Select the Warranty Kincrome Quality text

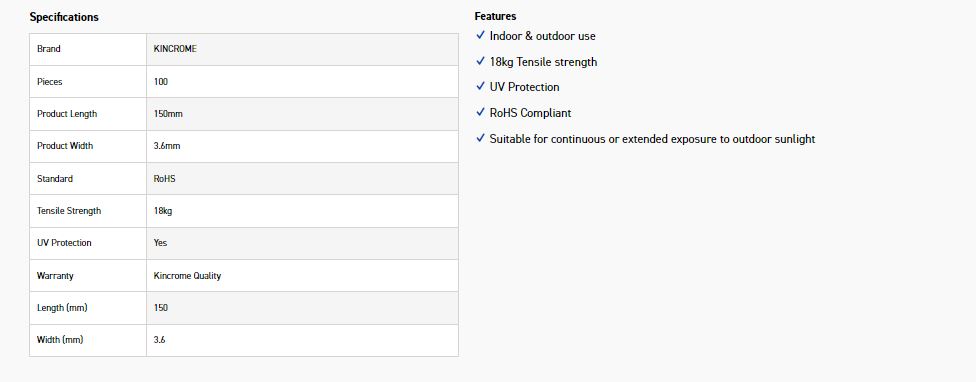point(187,276)
